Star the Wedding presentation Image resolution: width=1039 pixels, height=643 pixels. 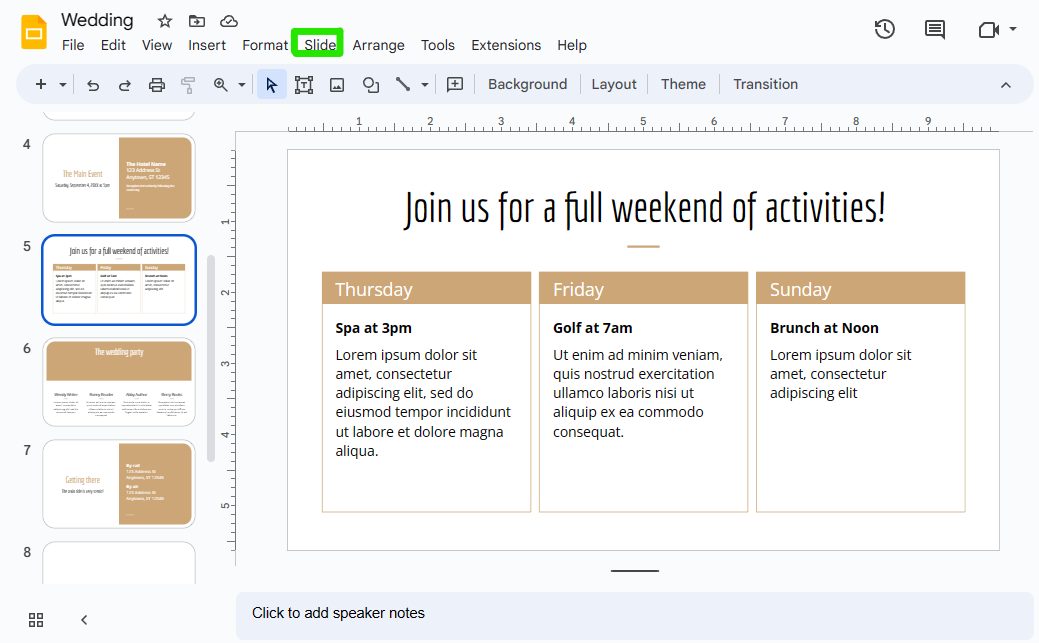point(165,21)
